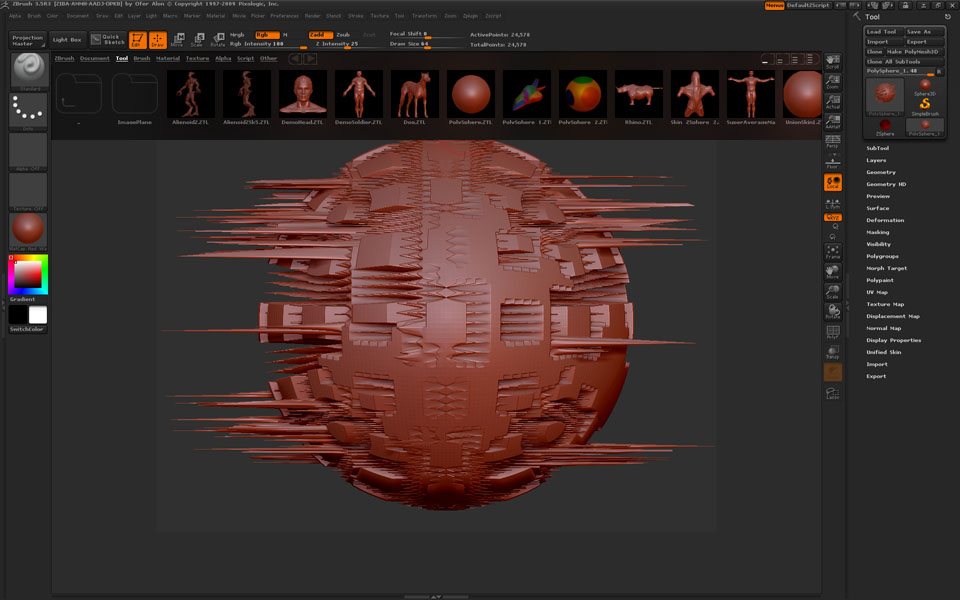
Task: Activate the Edit mode button
Action: (138, 40)
